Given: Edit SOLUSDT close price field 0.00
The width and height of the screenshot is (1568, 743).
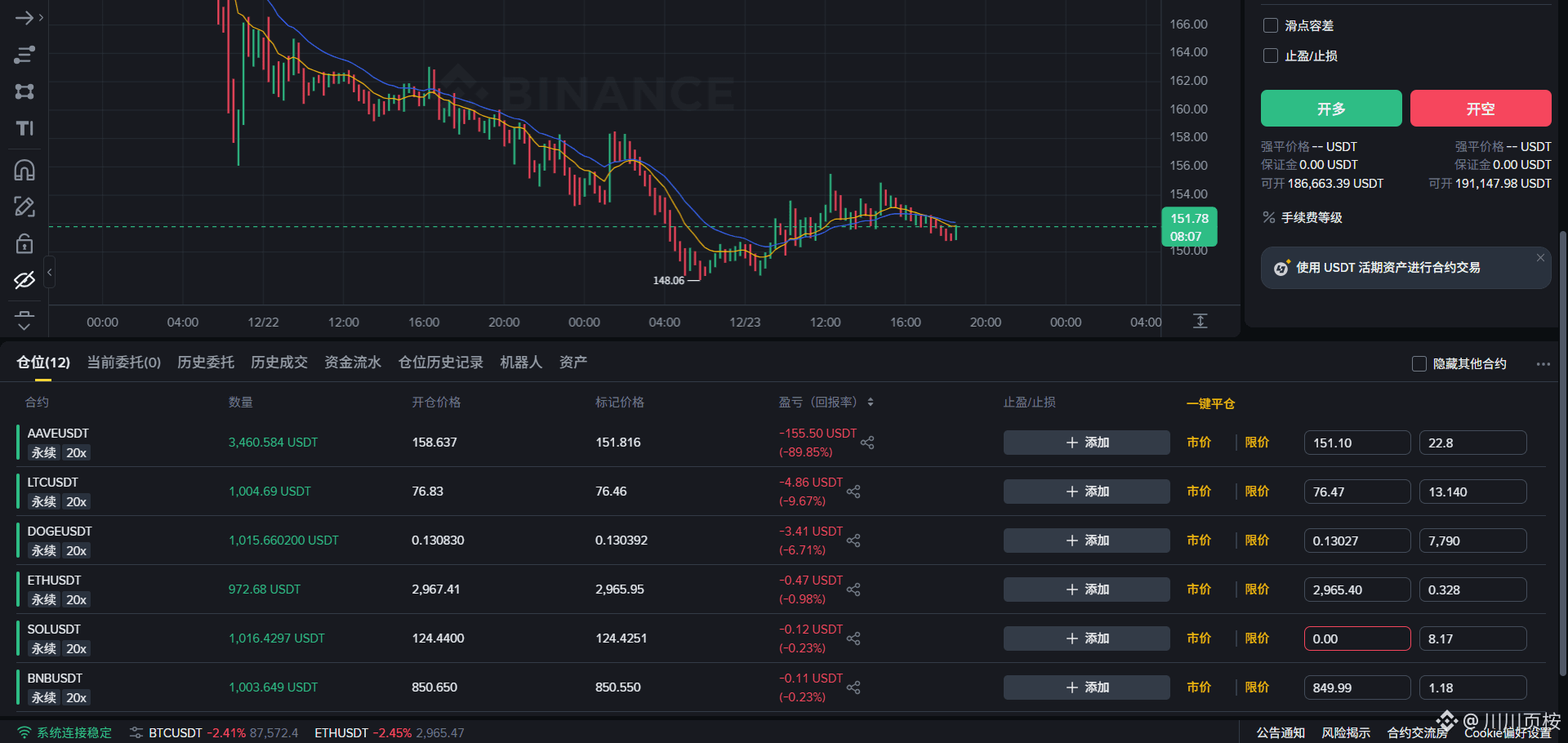Looking at the screenshot, I should tap(1357, 638).
